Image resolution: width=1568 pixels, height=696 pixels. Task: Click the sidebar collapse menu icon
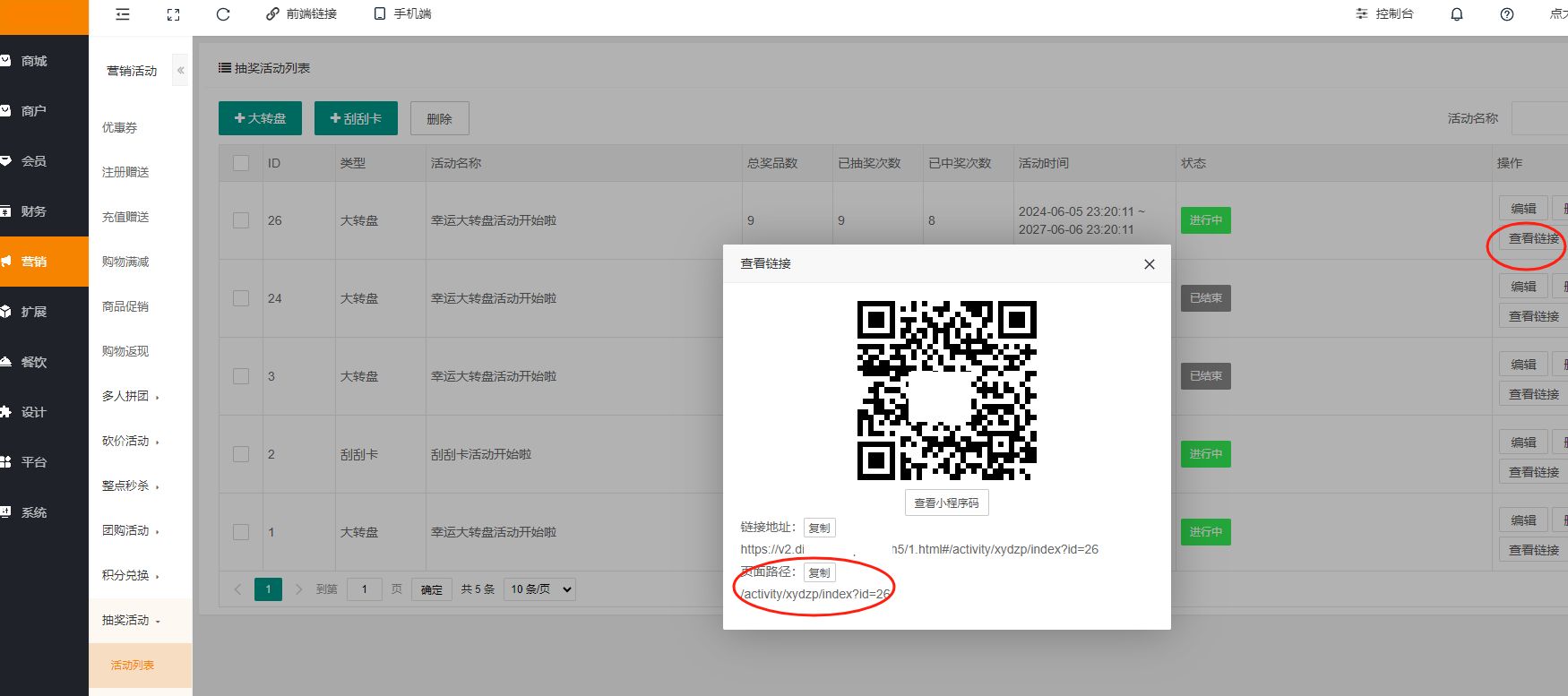123,14
